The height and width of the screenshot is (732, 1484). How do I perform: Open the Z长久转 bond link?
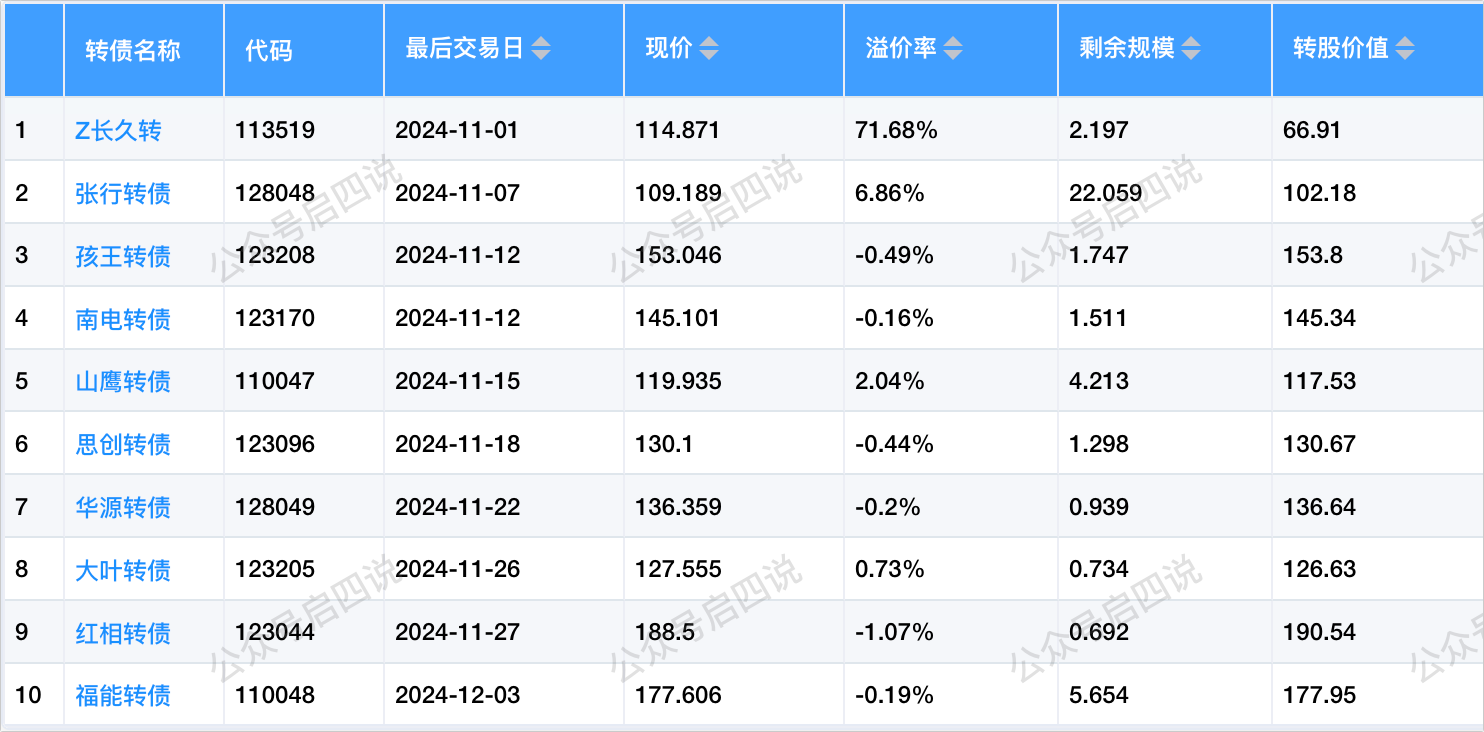coord(118,130)
